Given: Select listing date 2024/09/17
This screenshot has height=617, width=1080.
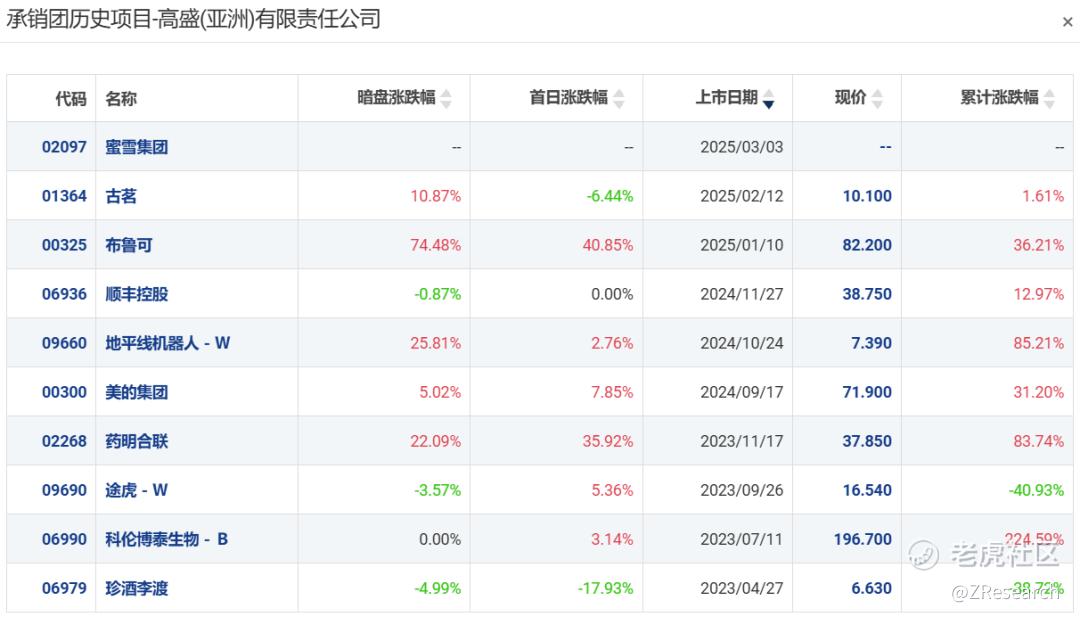Looking at the screenshot, I should pos(742,392).
